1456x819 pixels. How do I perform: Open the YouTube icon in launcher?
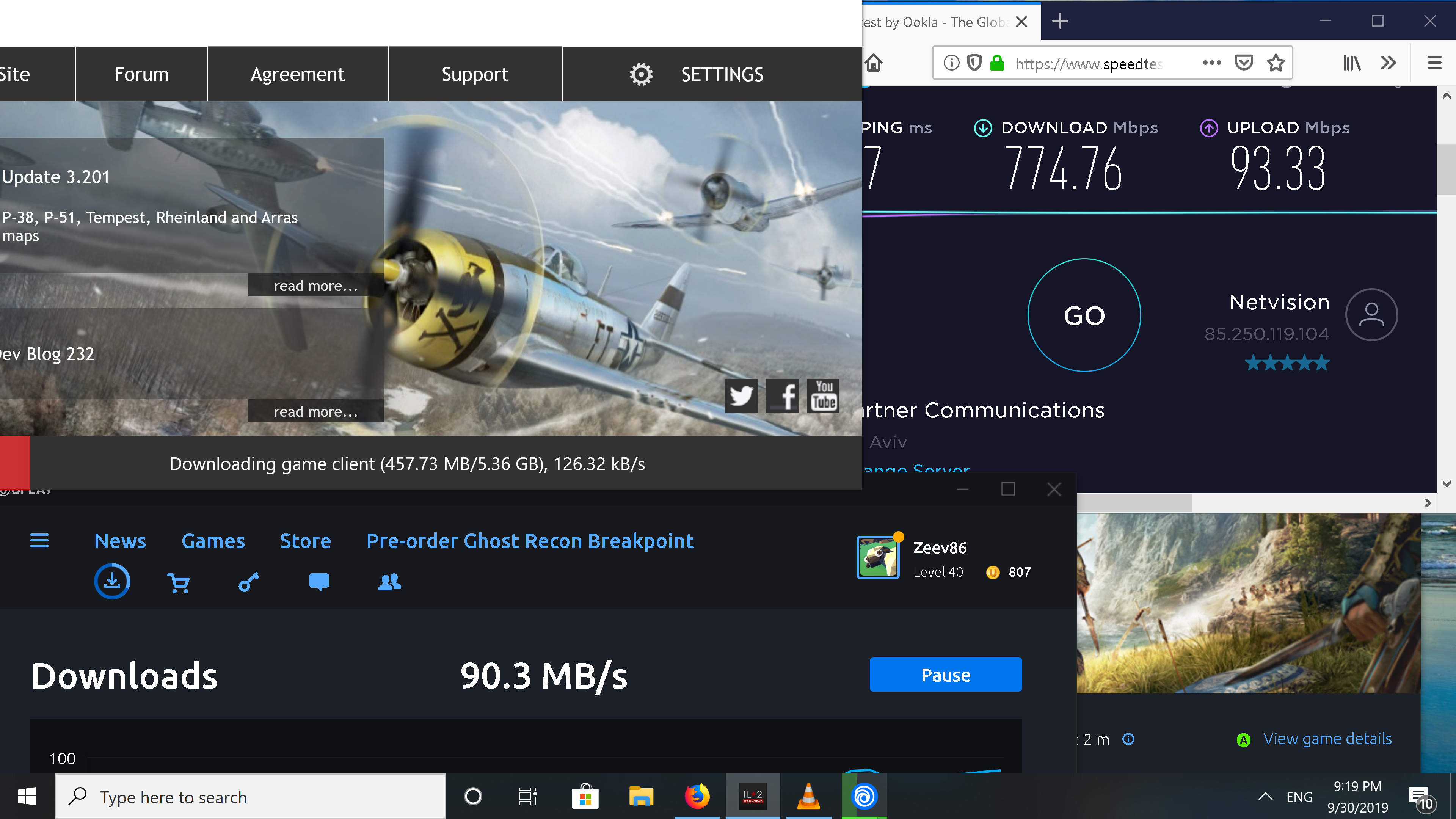[x=824, y=395]
